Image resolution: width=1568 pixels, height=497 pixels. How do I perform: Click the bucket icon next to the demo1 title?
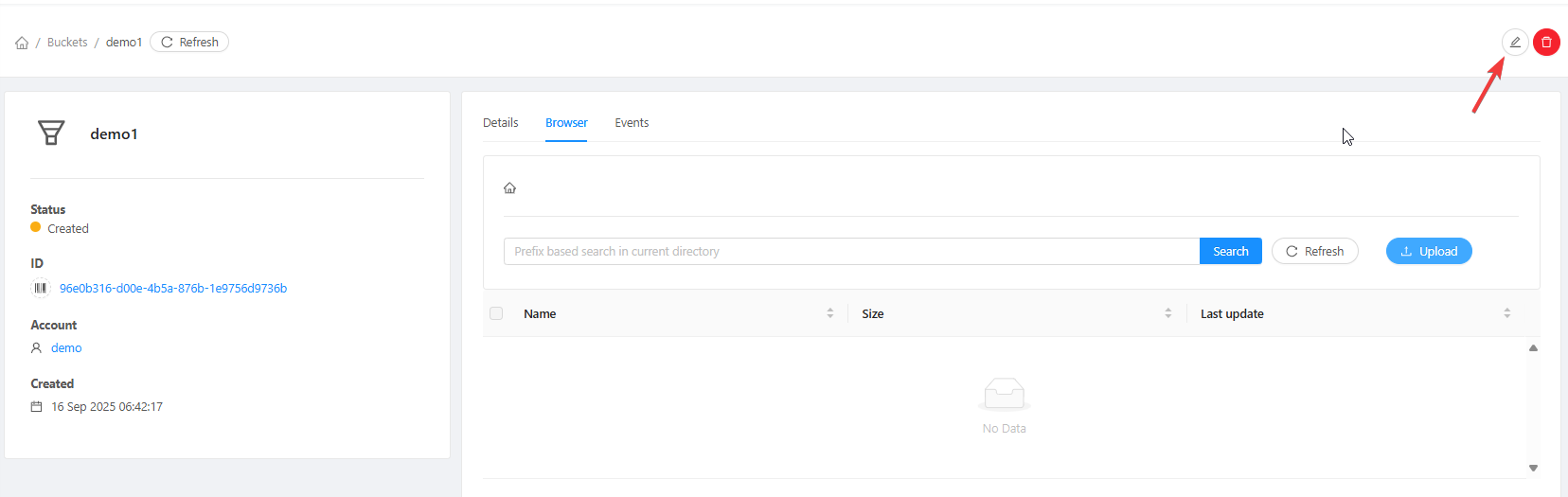click(x=51, y=133)
